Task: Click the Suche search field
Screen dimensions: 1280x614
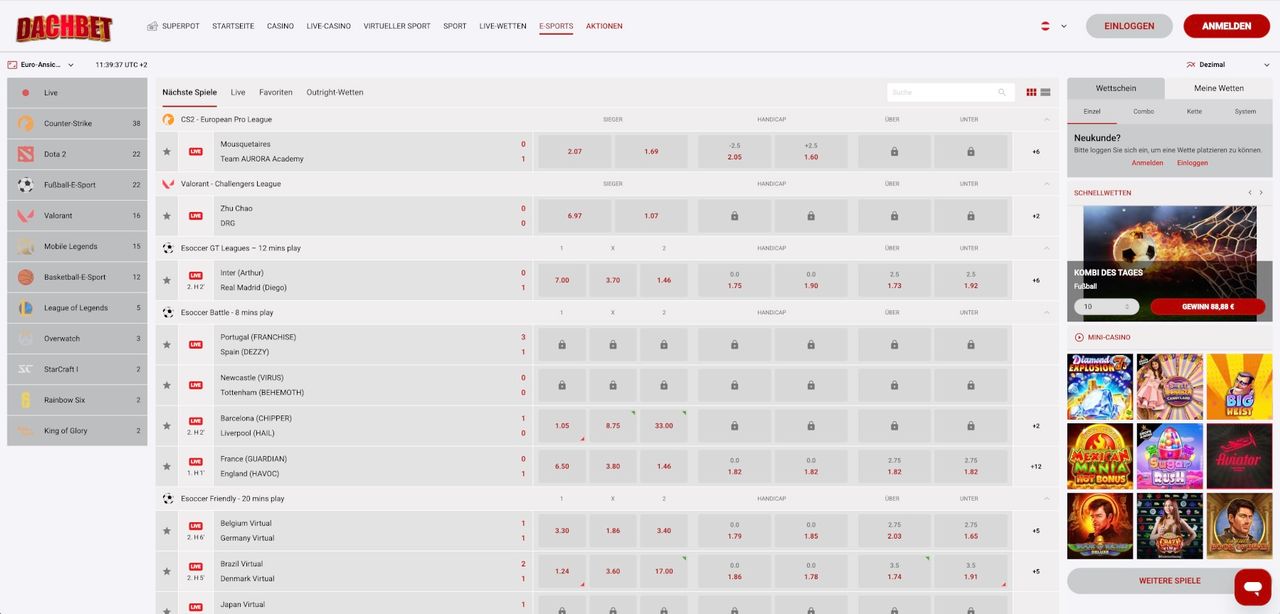Action: click(x=951, y=92)
